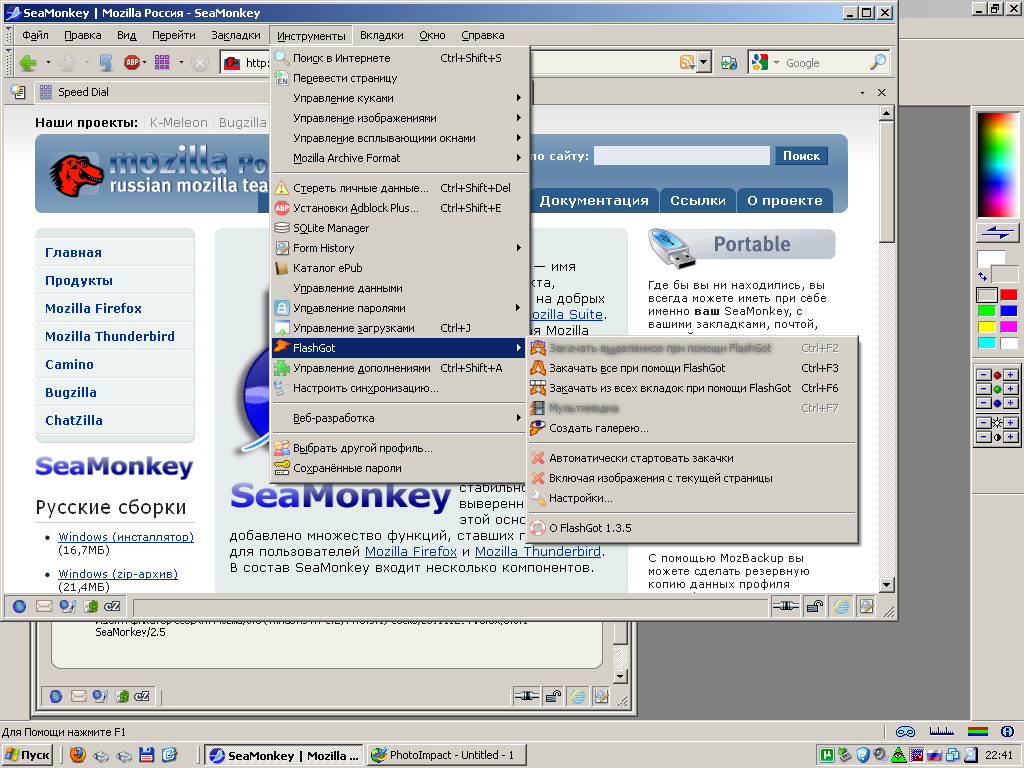The width and height of the screenshot is (1024, 768).
Task: Increase green channel with plus button
Action: click(1010, 389)
